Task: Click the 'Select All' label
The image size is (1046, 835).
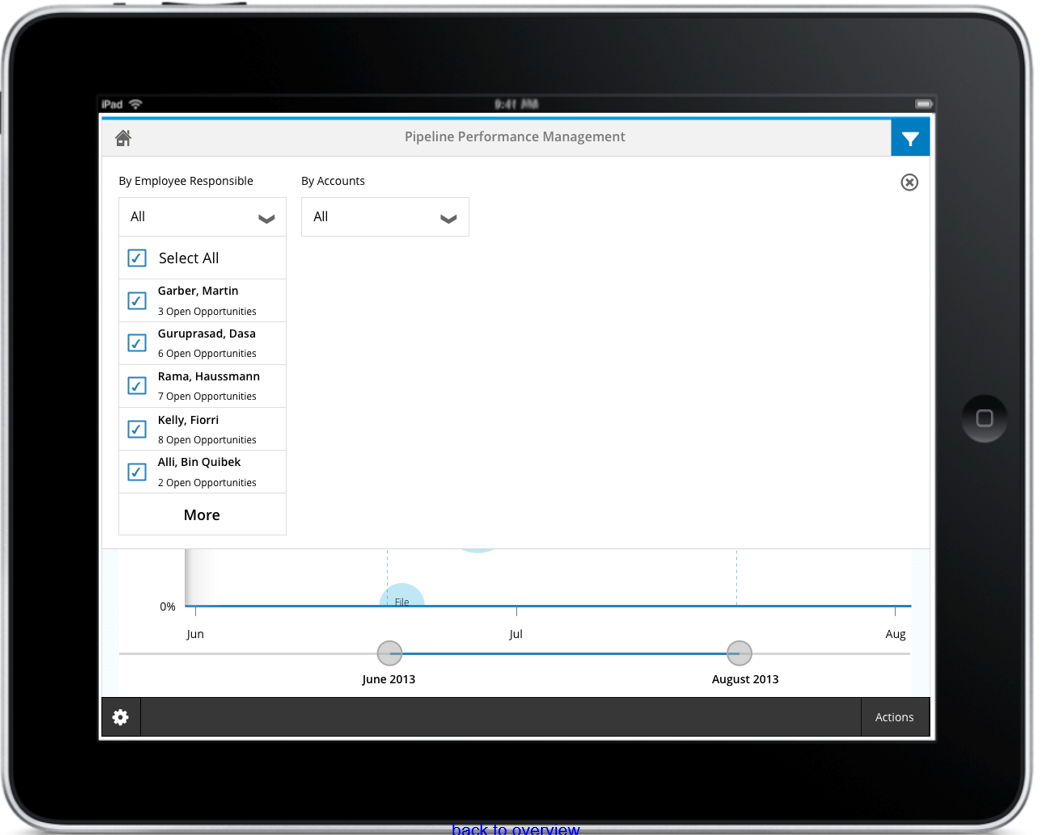Action: pos(189,258)
